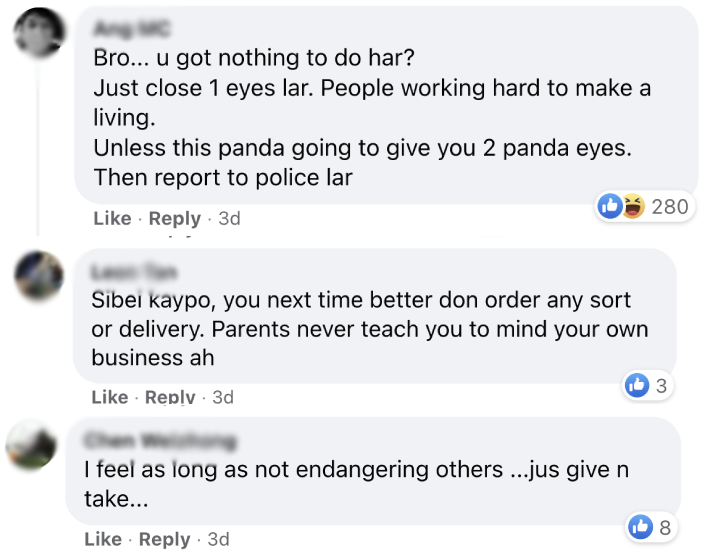Reply to the 'panda eyes' comment

click(174, 218)
